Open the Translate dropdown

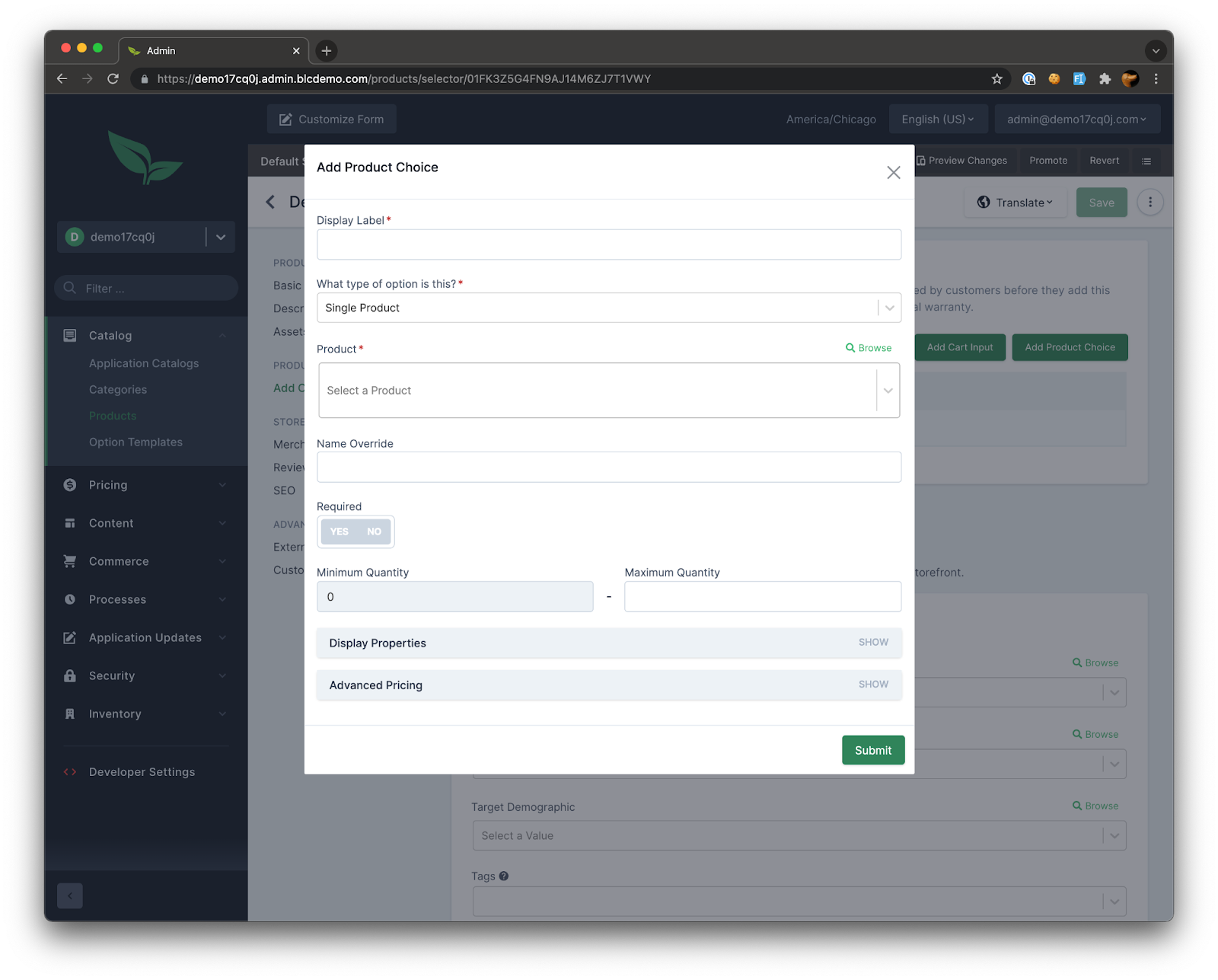click(1015, 203)
